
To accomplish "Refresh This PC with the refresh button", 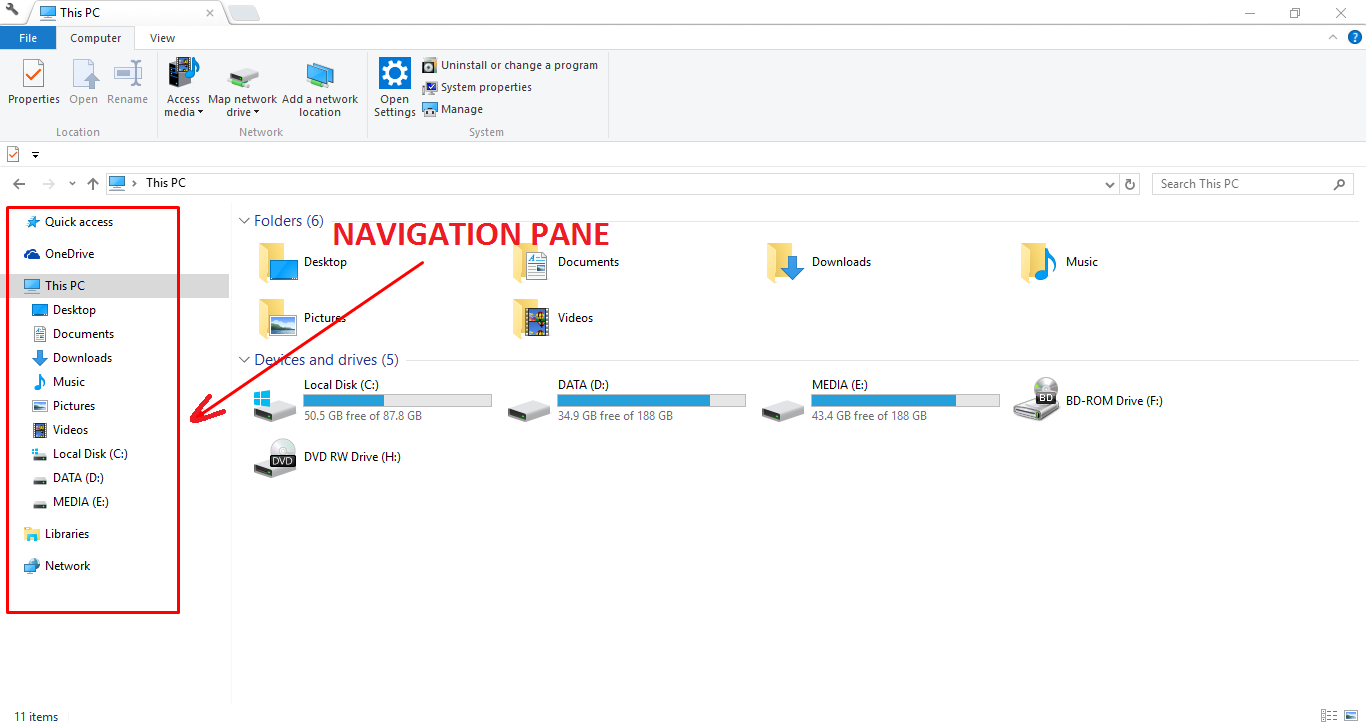I will (x=1130, y=183).
